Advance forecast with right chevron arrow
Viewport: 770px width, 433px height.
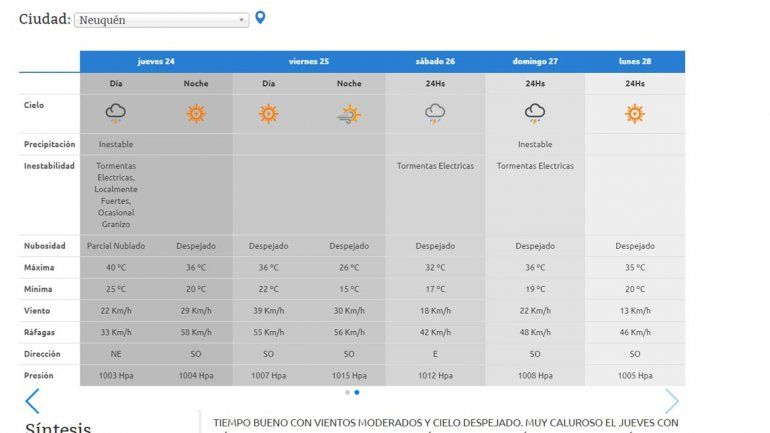click(x=671, y=402)
